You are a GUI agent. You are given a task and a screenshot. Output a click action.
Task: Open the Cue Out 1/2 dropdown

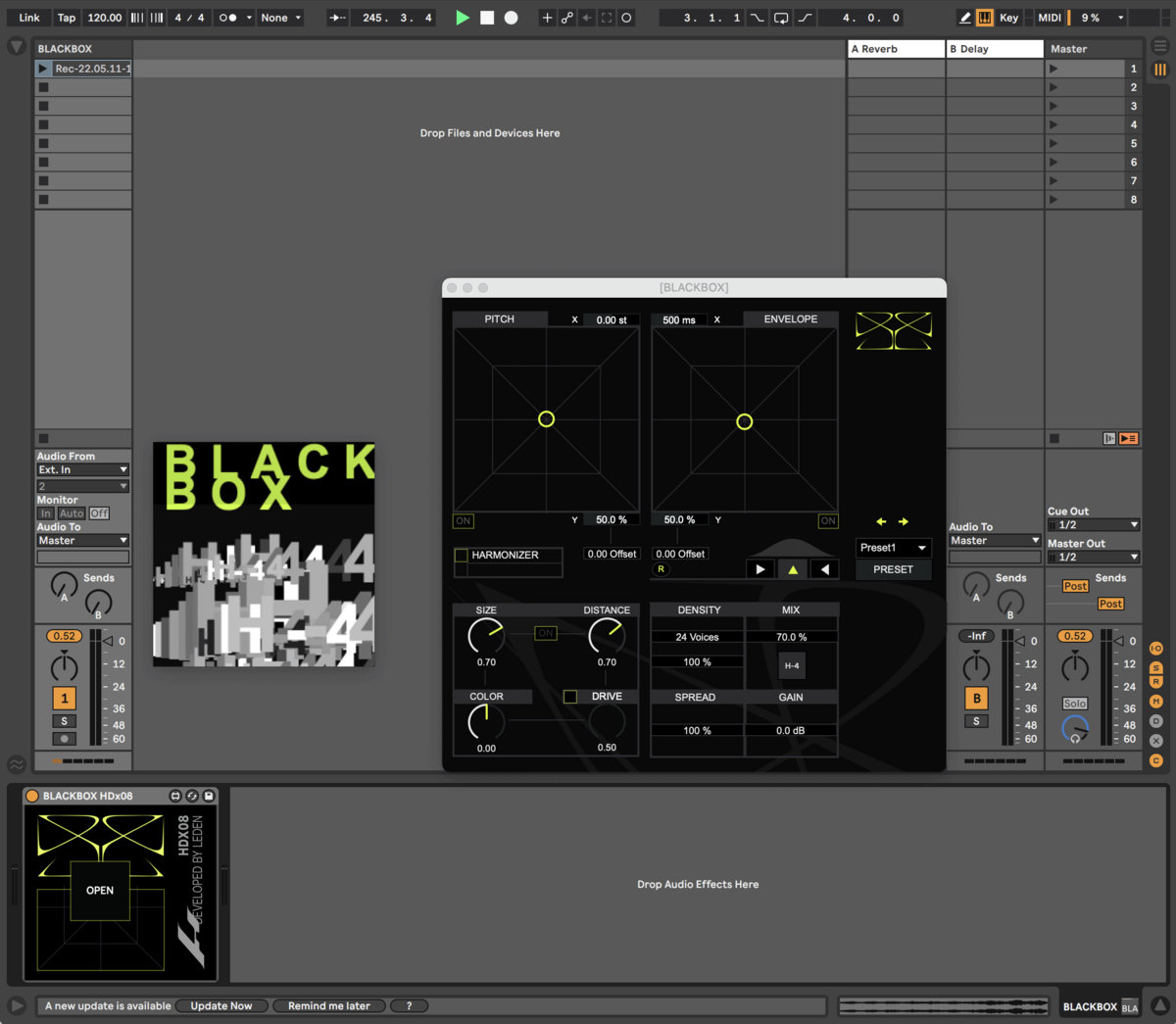[x=1093, y=525]
